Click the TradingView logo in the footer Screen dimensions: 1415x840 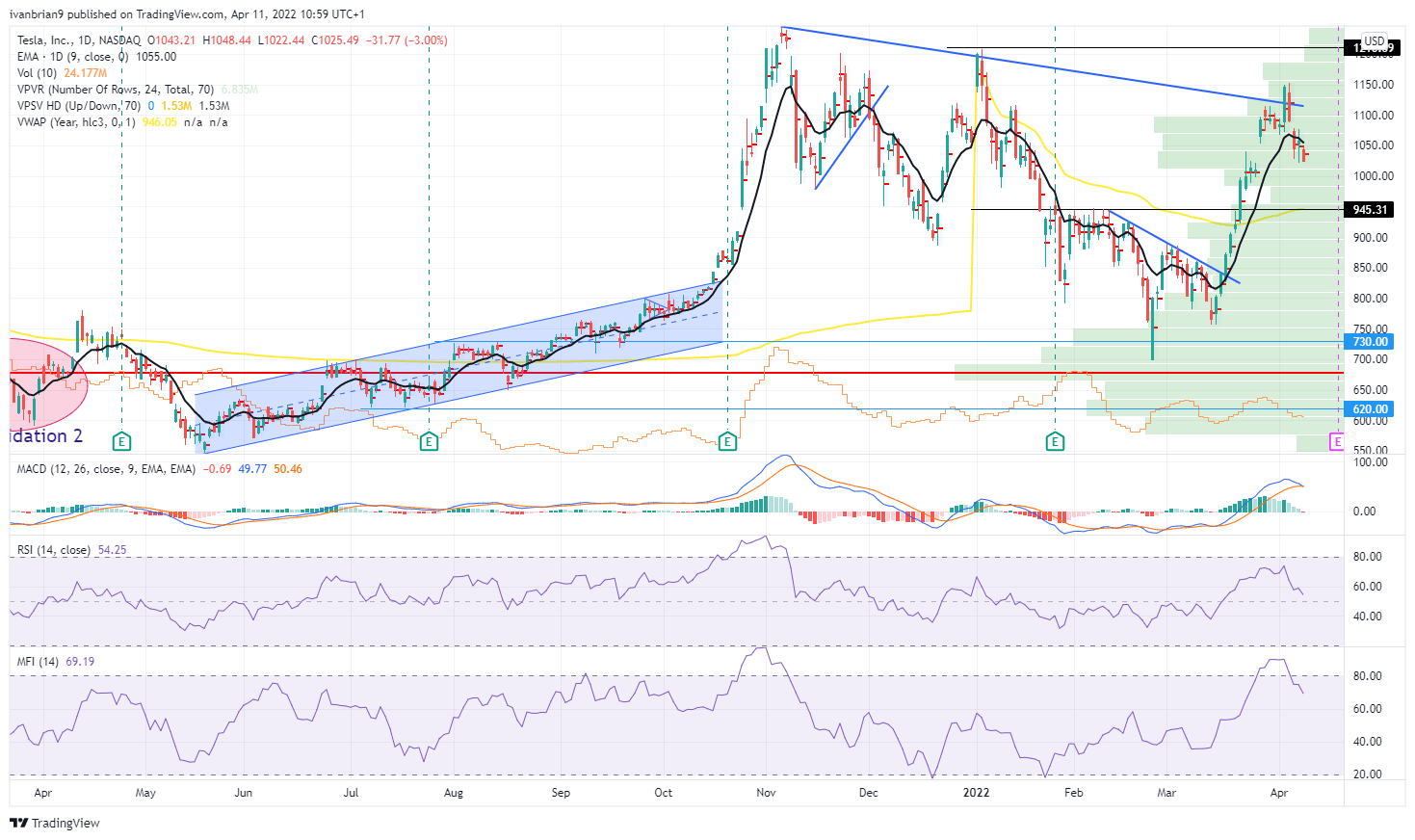tap(55, 823)
